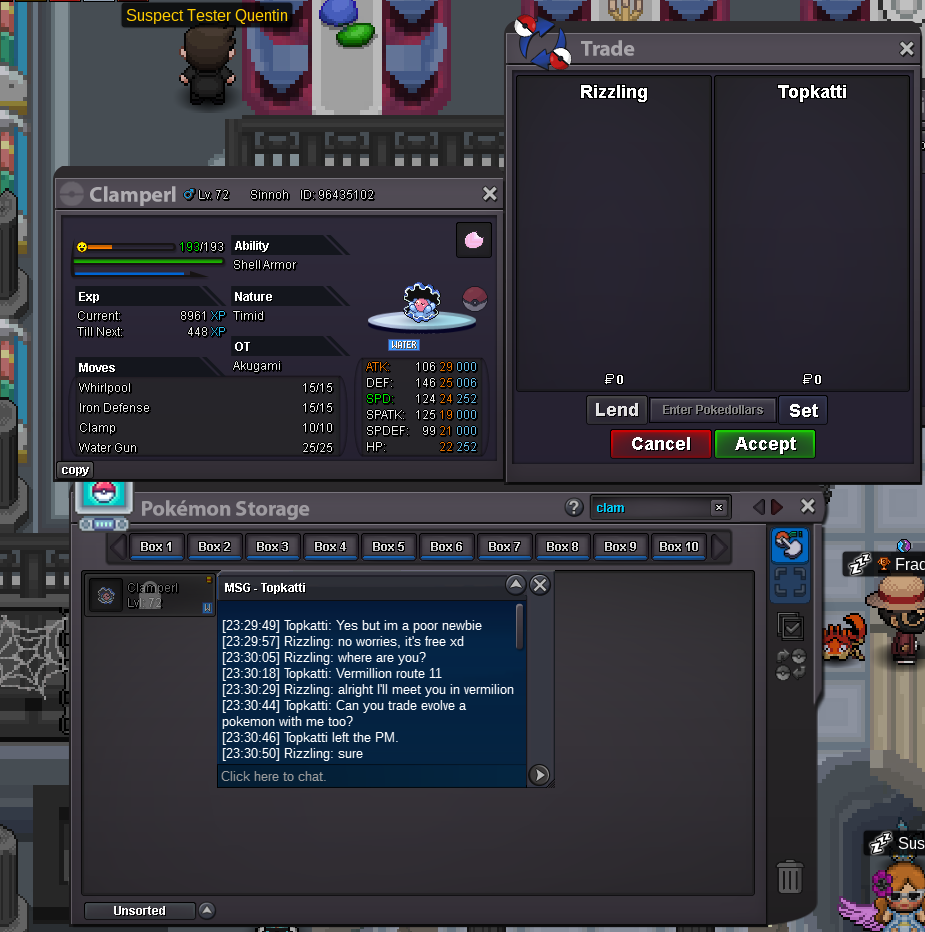Minimize the MSG - Topkatti chat window
This screenshot has width=925, height=932.
click(x=515, y=585)
